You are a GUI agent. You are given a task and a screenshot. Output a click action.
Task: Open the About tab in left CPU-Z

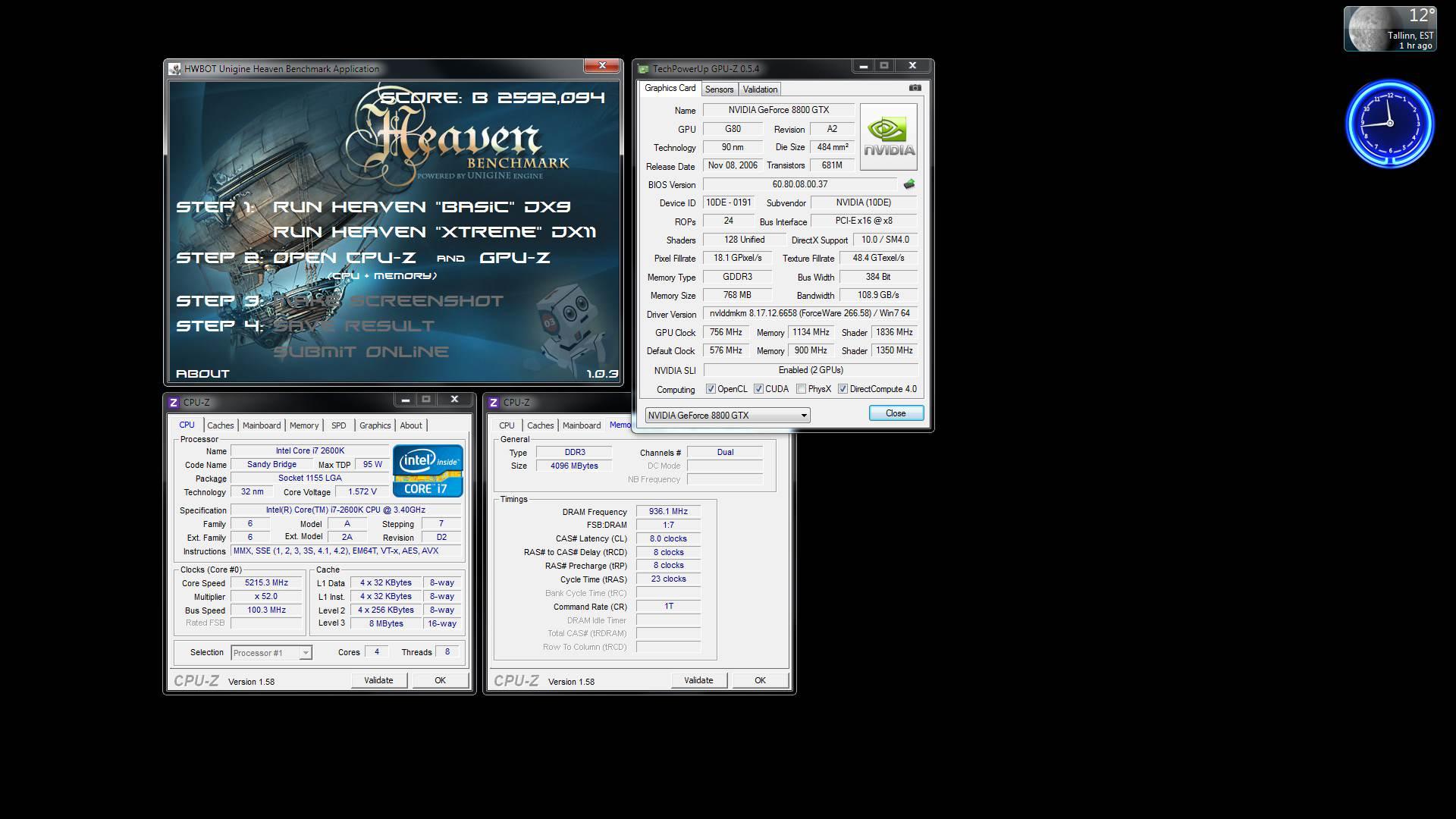pos(411,425)
